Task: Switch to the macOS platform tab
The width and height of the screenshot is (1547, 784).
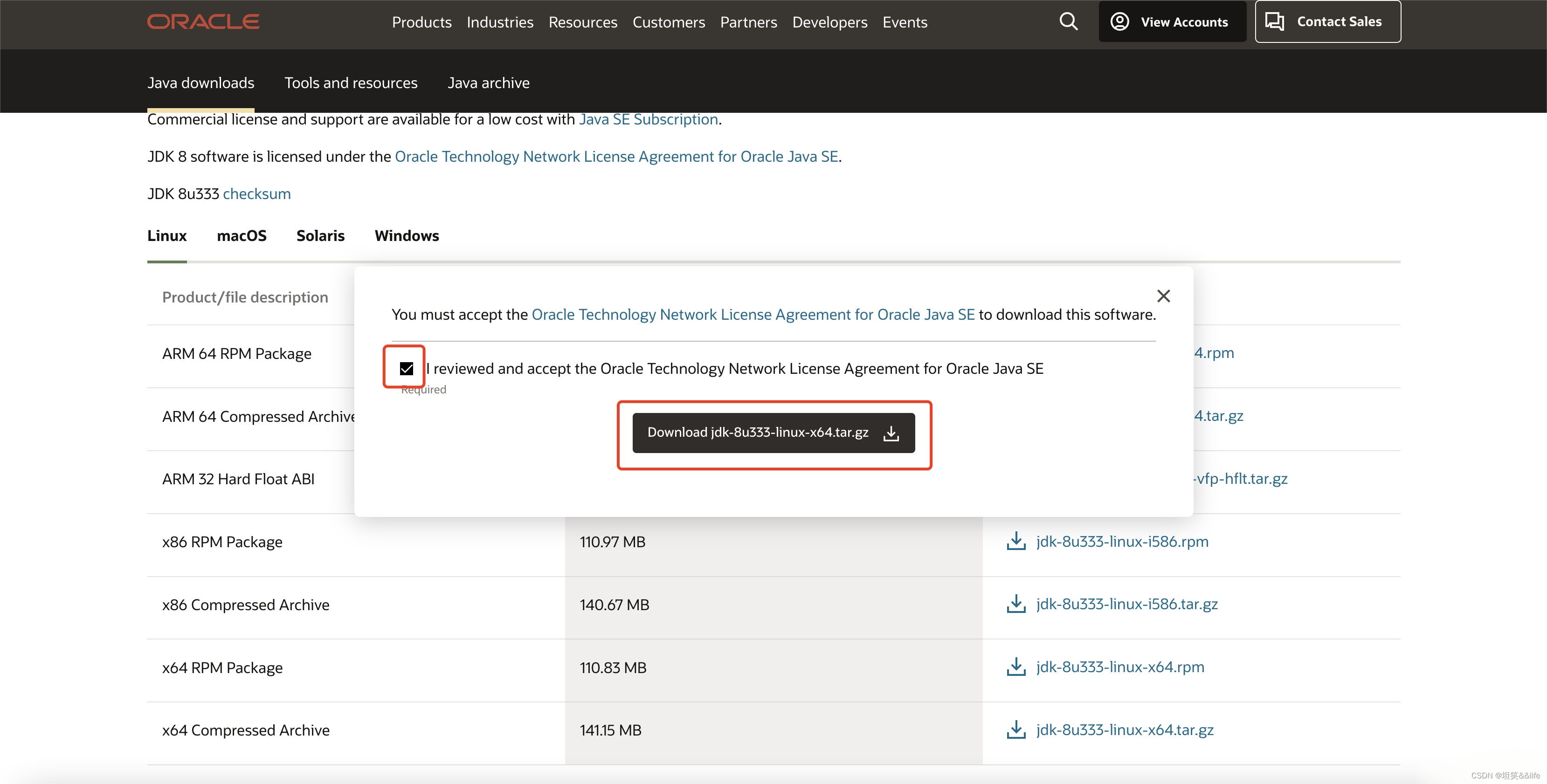Action: point(242,235)
